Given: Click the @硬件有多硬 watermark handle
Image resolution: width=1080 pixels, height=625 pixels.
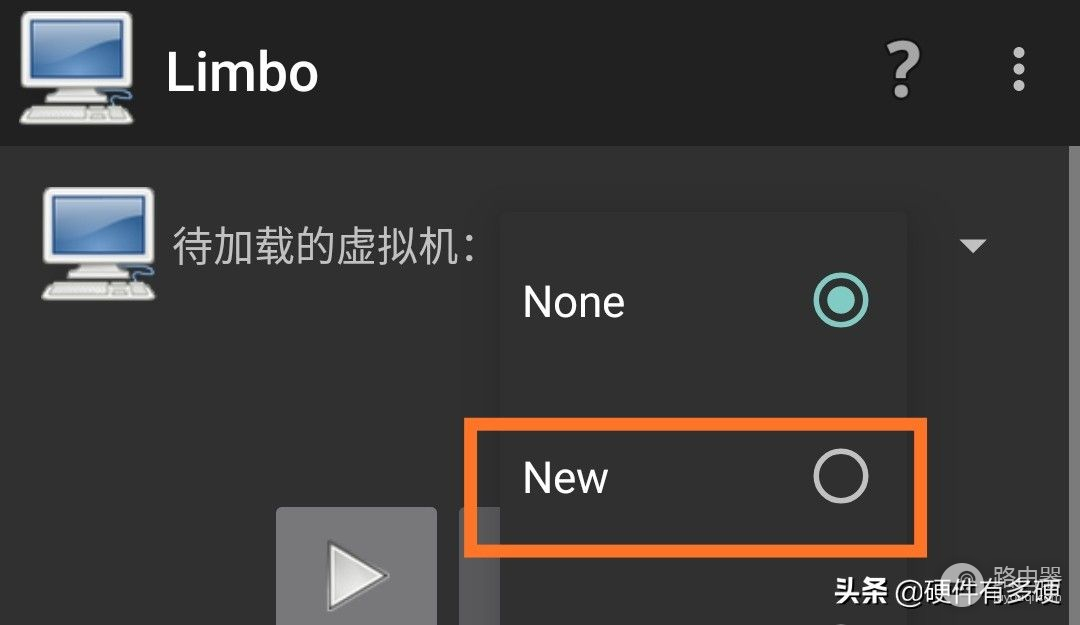Looking at the screenshot, I should tap(978, 591).
